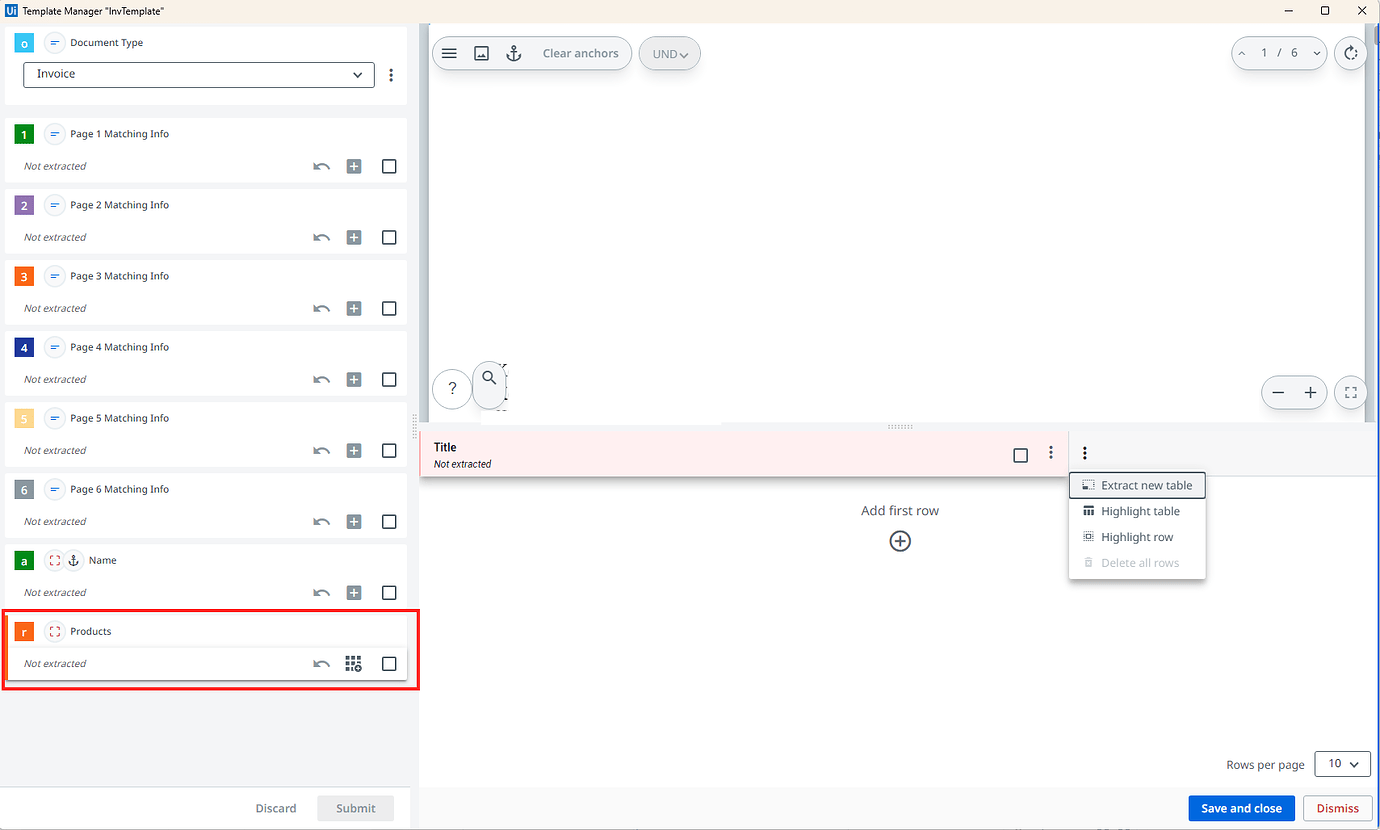This screenshot has width=1380, height=830.
Task: Open the table extraction icon on Products field
Action: pos(353,663)
